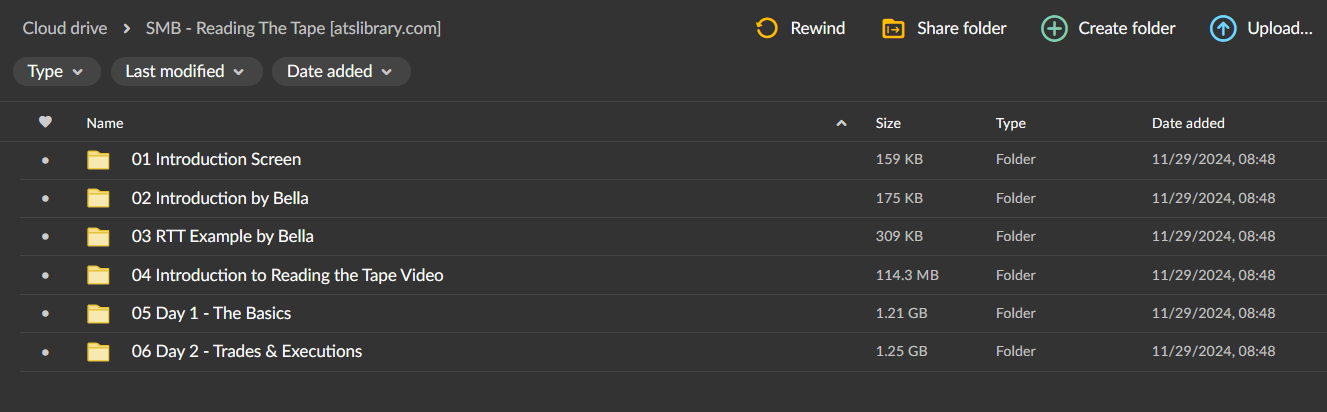Screen dimensions: 1327x412
Task: Toggle favorite dot for 06 Day 2 - Trades & Executions
Action: [45, 352]
